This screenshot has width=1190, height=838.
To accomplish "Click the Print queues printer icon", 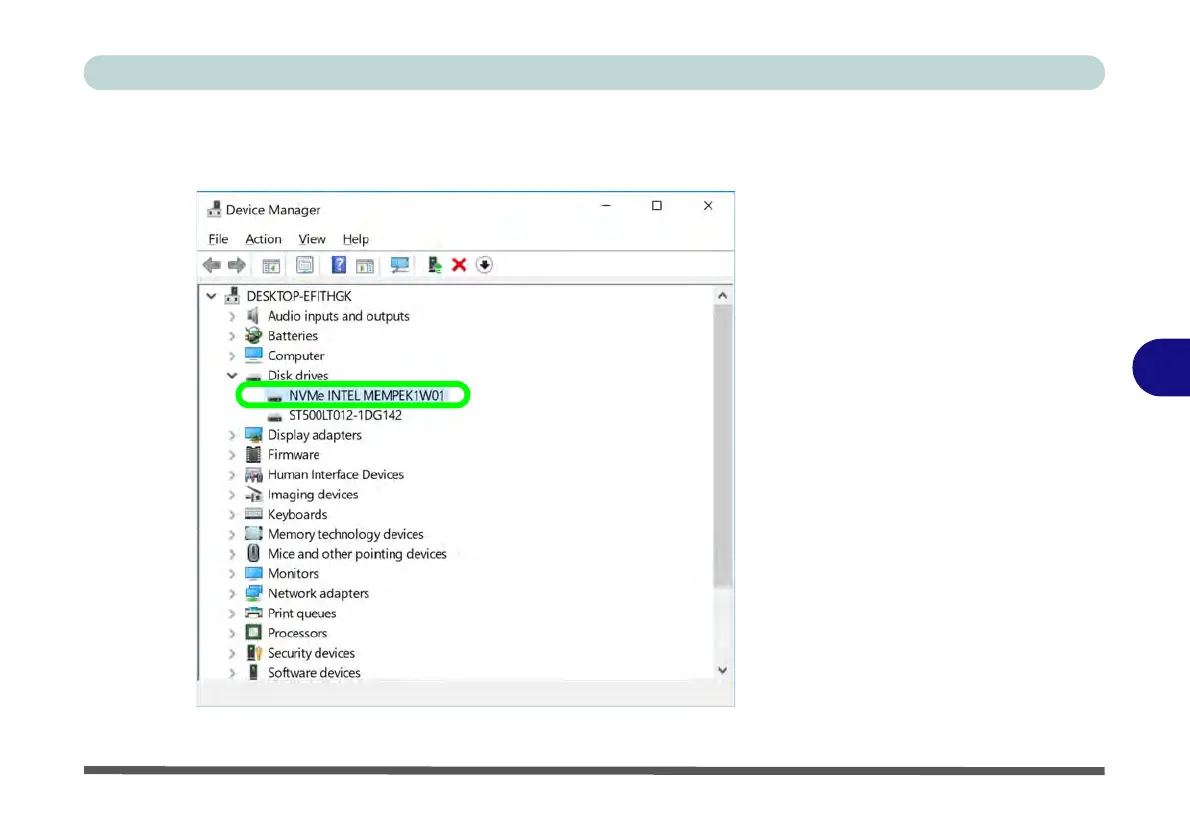I will click(253, 613).
